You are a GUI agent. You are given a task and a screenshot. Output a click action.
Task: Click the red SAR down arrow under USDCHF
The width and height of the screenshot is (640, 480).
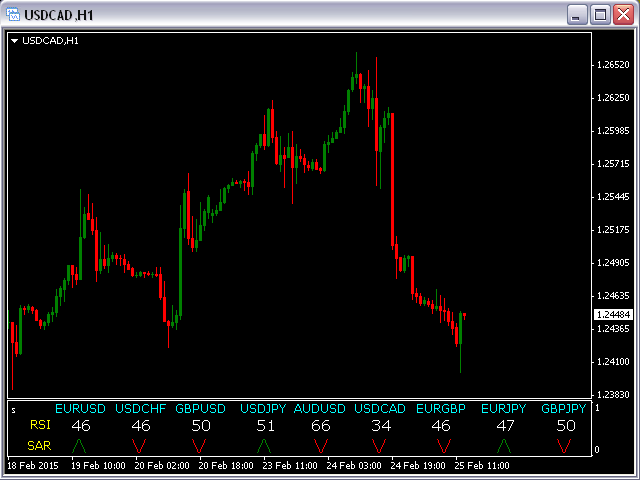point(140,444)
